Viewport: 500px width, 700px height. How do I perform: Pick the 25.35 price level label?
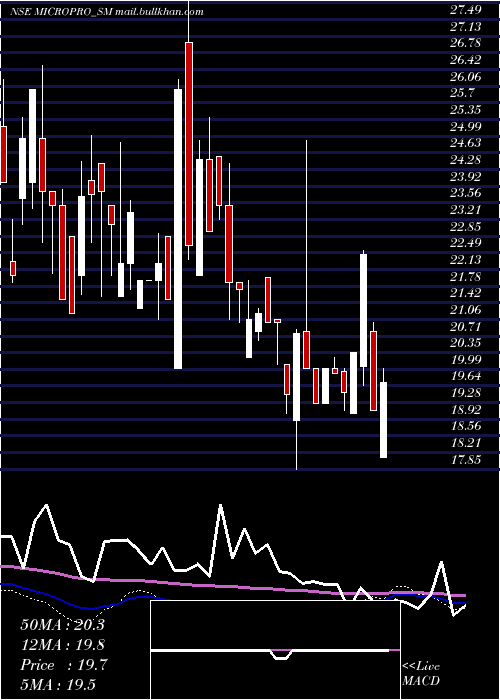click(x=465, y=110)
